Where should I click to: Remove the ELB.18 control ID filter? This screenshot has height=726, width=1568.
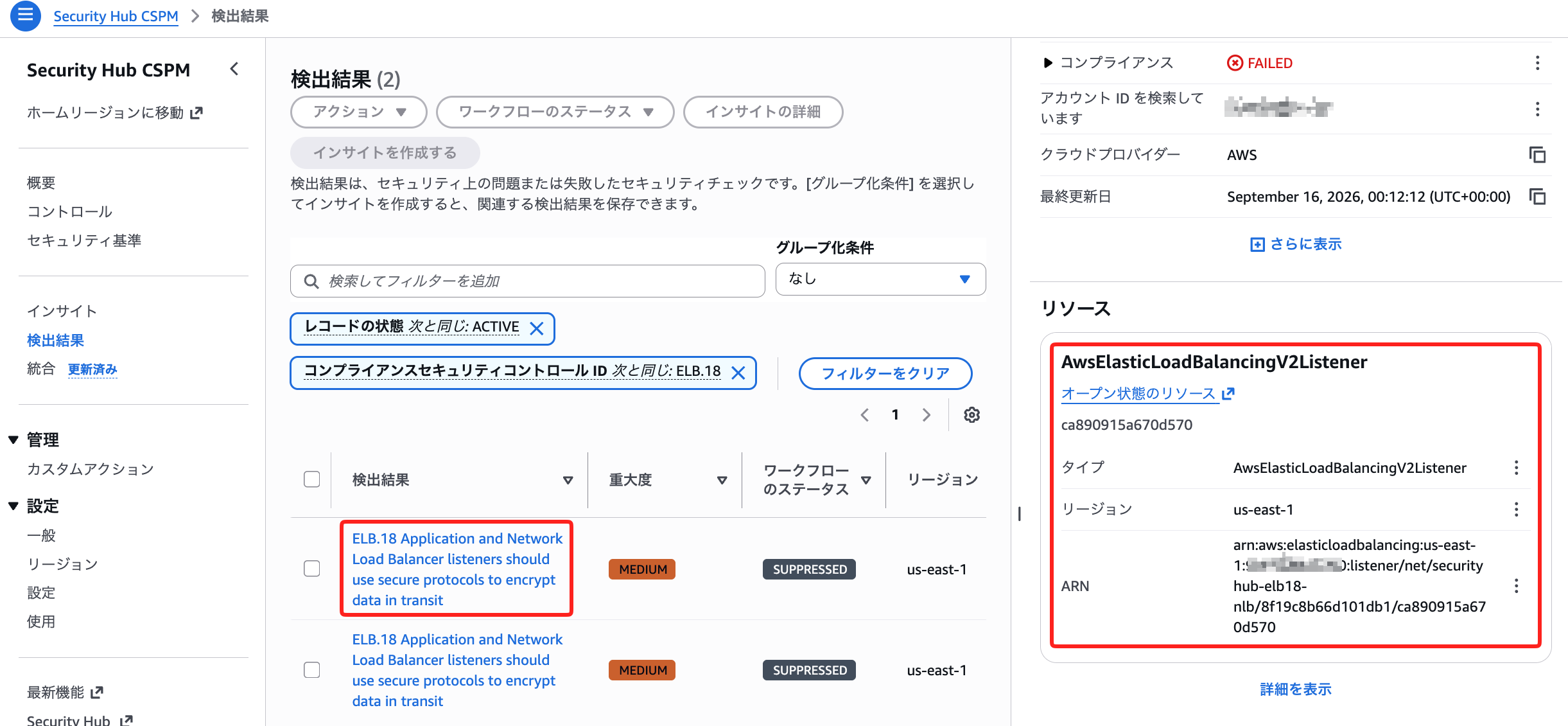click(738, 373)
